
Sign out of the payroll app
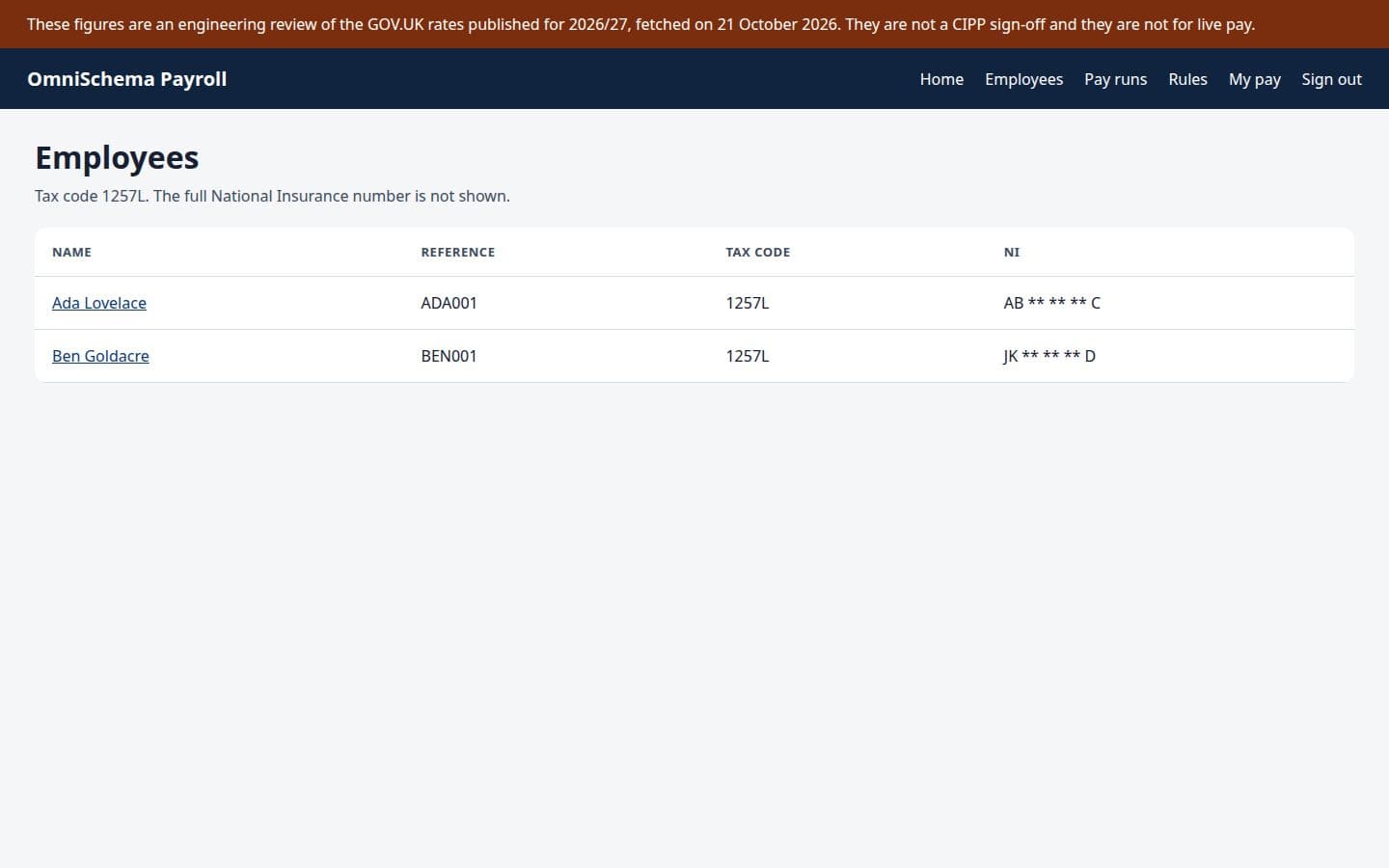pos(1331,79)
